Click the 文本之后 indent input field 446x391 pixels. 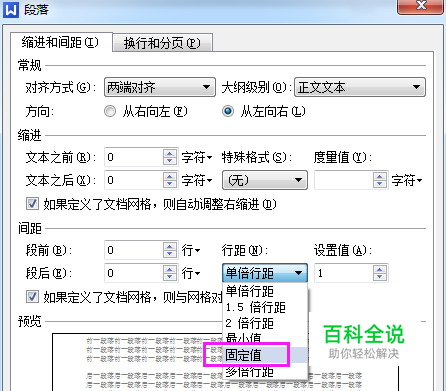click(x=134, y=180)
